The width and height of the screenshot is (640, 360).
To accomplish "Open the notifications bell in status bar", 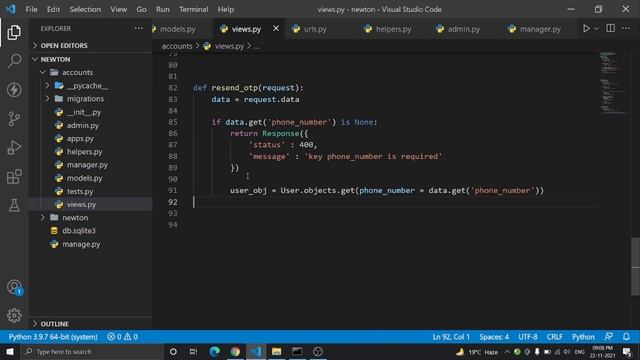I will point(626,337).
